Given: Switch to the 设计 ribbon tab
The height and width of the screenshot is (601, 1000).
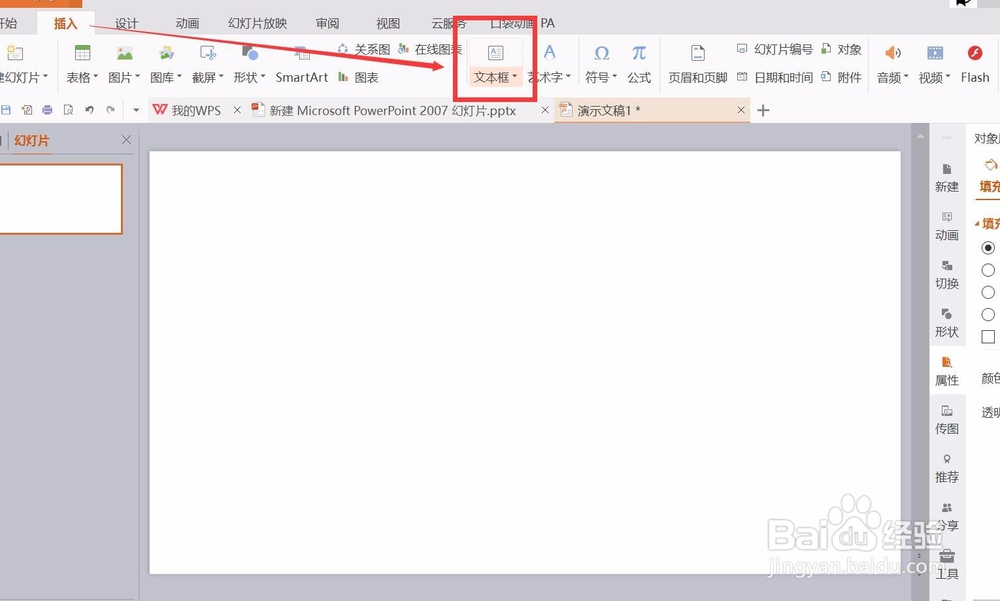Looking at the screenshot, I should [x=126, y=23].
